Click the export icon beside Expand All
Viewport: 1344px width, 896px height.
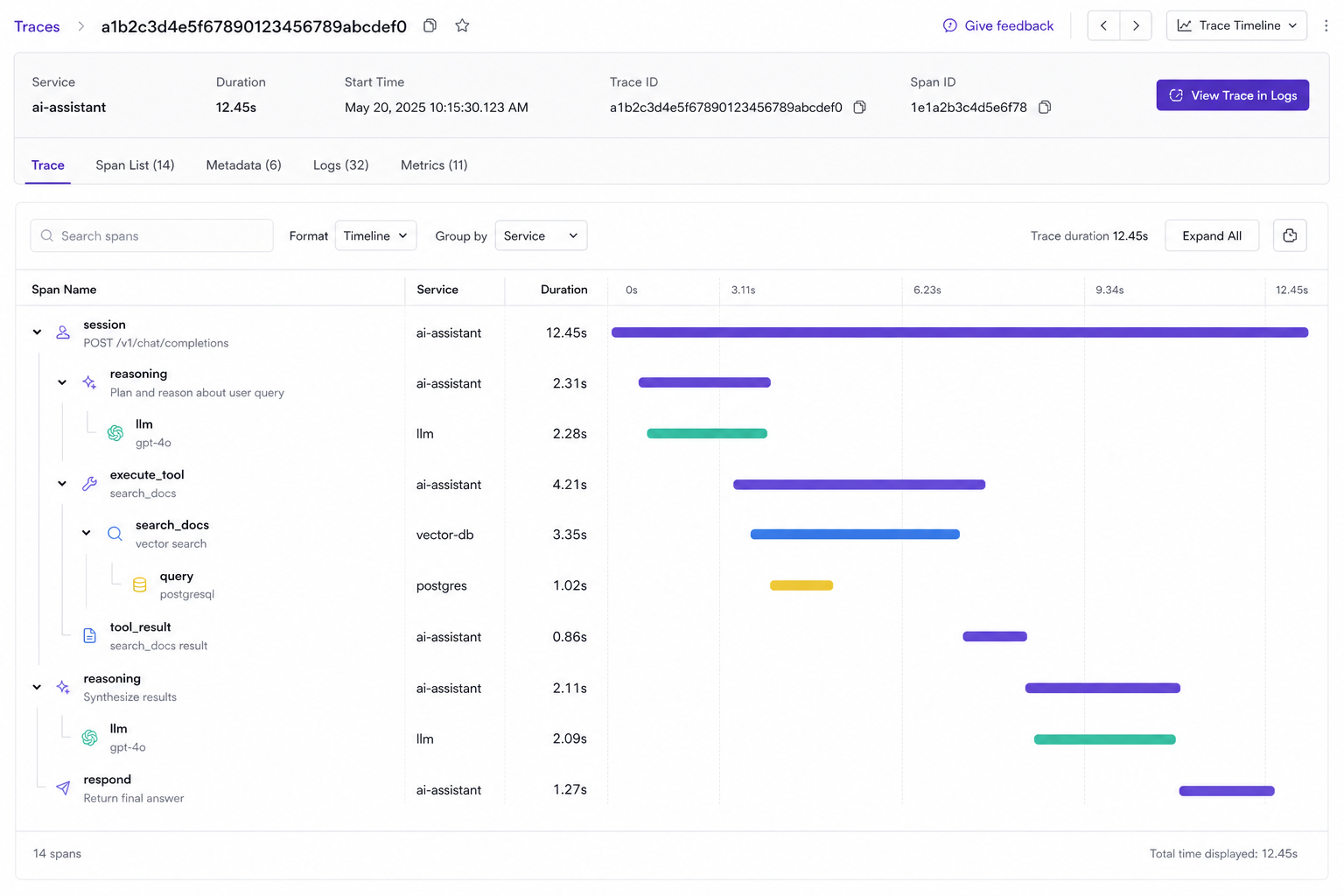[1289, 235]
